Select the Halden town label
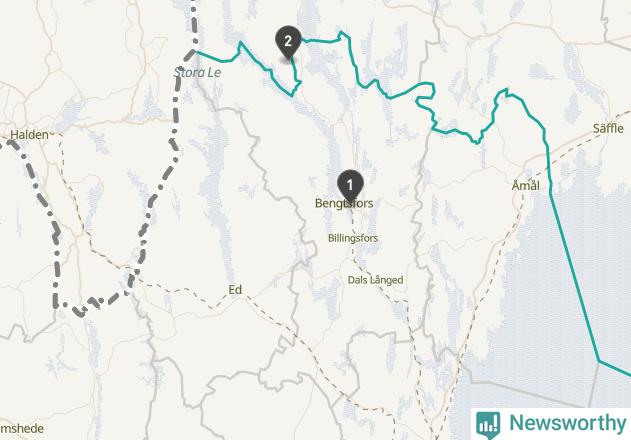This screenshot has height=440, width=631. (29, 135)
